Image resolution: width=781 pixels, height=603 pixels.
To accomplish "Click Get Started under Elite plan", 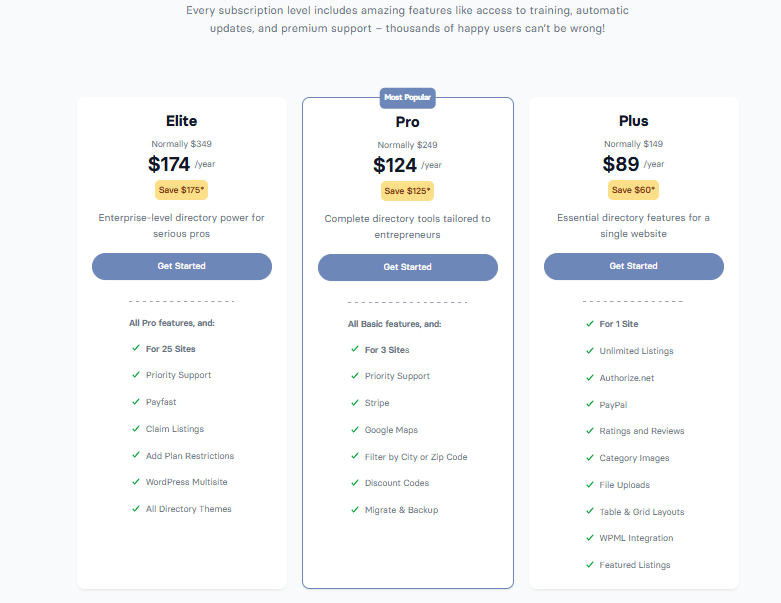I will 182,266.
